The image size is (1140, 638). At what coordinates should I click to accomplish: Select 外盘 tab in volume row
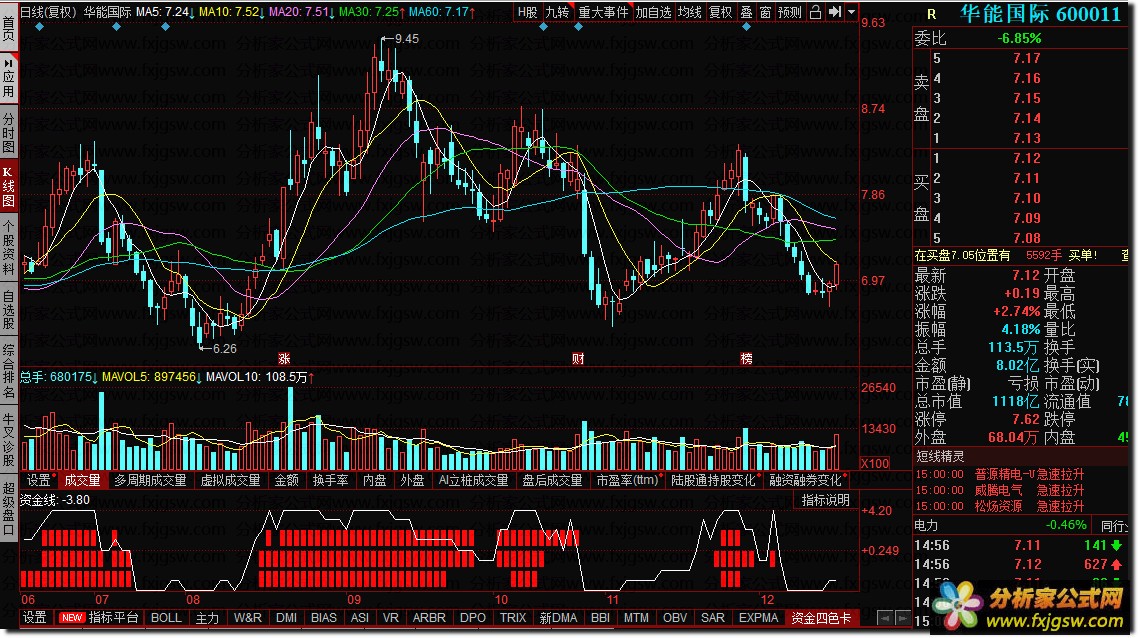tap(412, 480)
